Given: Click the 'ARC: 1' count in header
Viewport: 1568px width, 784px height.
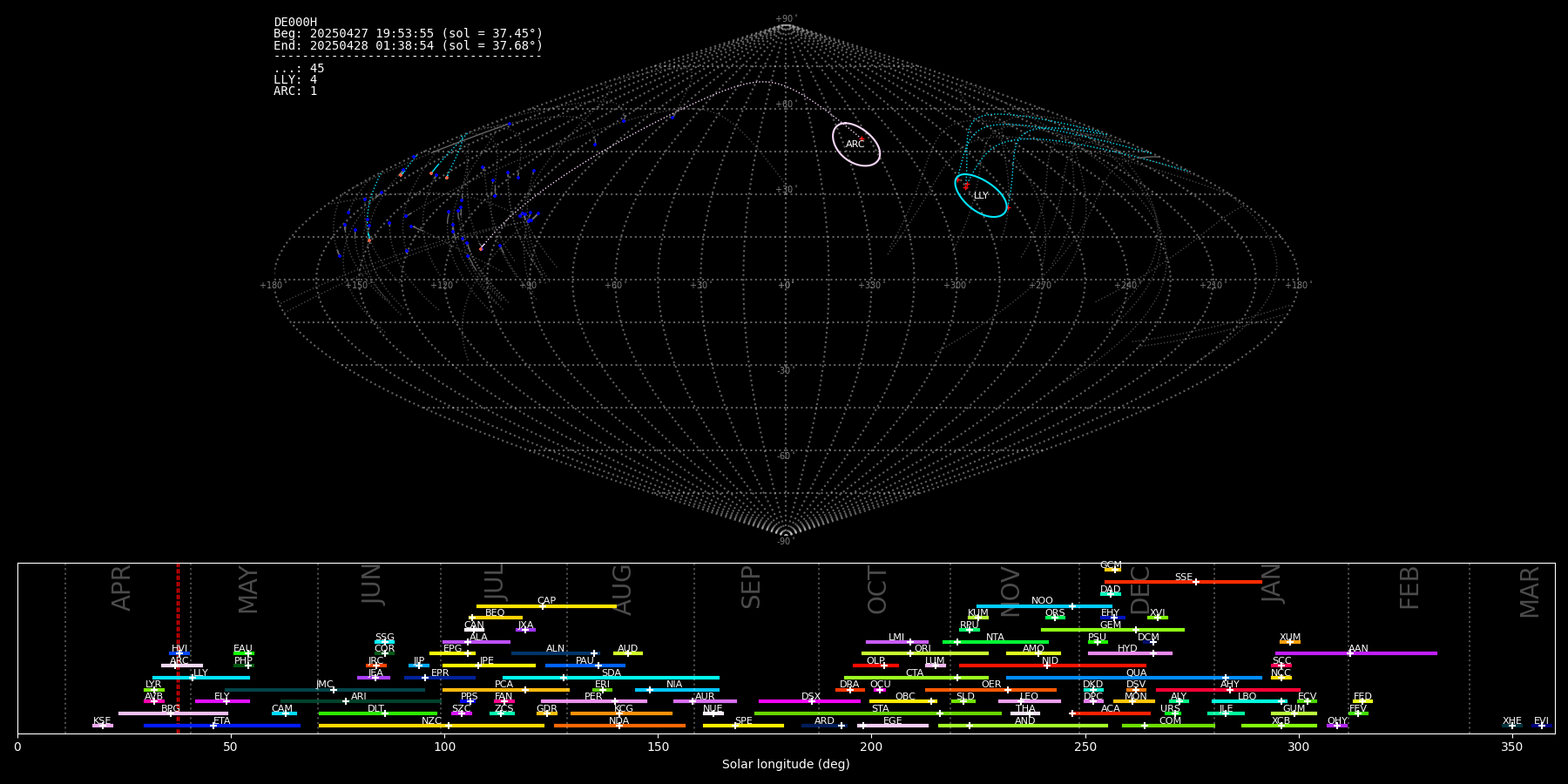Looking at the screenshot, I should click(295, 91).
